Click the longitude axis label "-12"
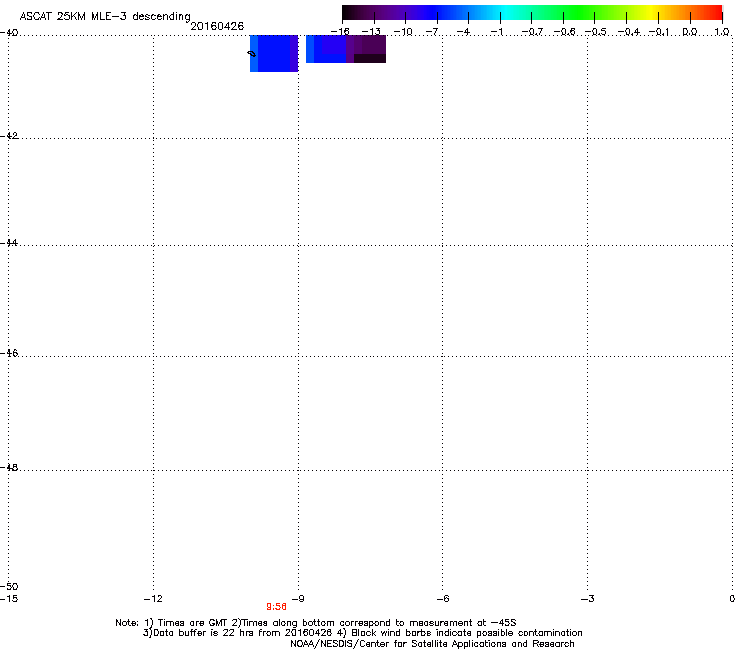The height and width of the screenshot is (650, 740). point(153,599)
